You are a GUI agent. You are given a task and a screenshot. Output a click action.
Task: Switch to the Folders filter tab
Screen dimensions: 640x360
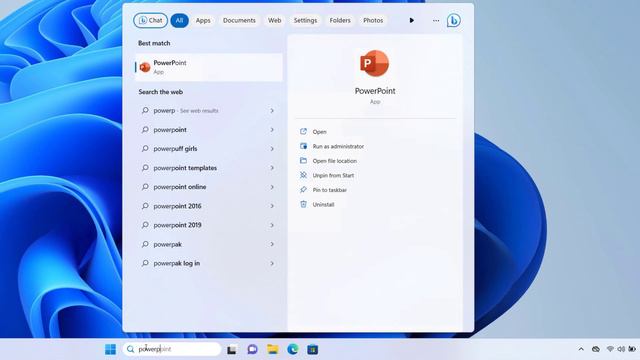coord(340,20)
